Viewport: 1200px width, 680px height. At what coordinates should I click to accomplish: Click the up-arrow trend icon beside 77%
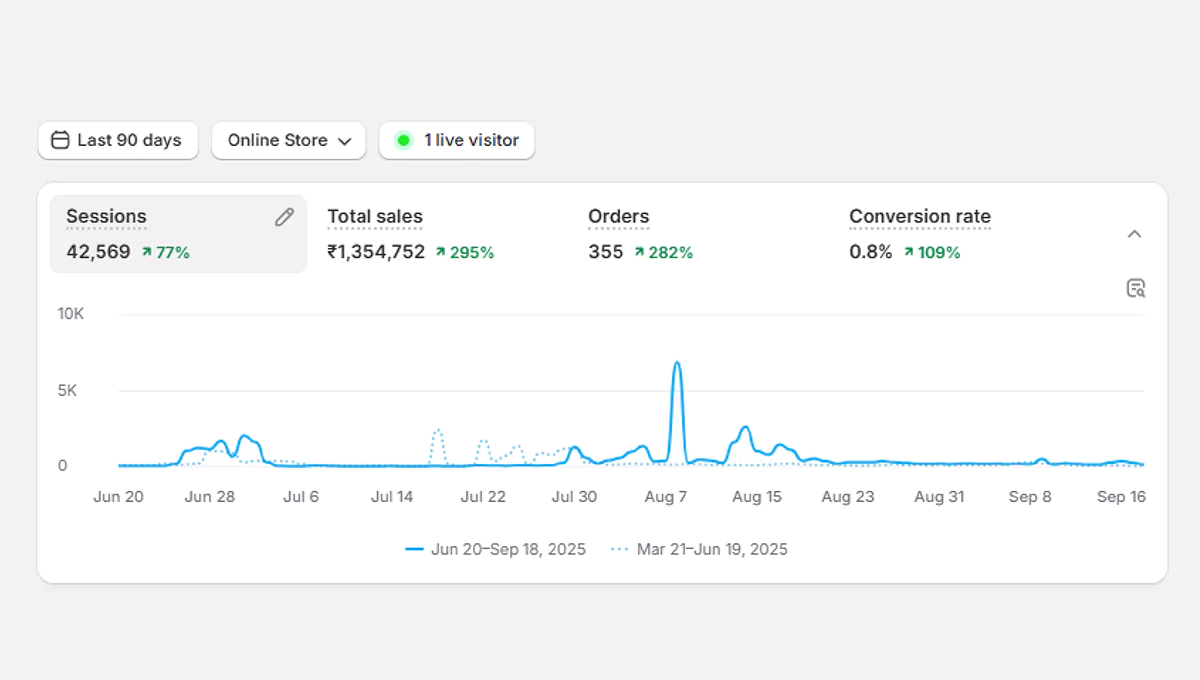147,253
